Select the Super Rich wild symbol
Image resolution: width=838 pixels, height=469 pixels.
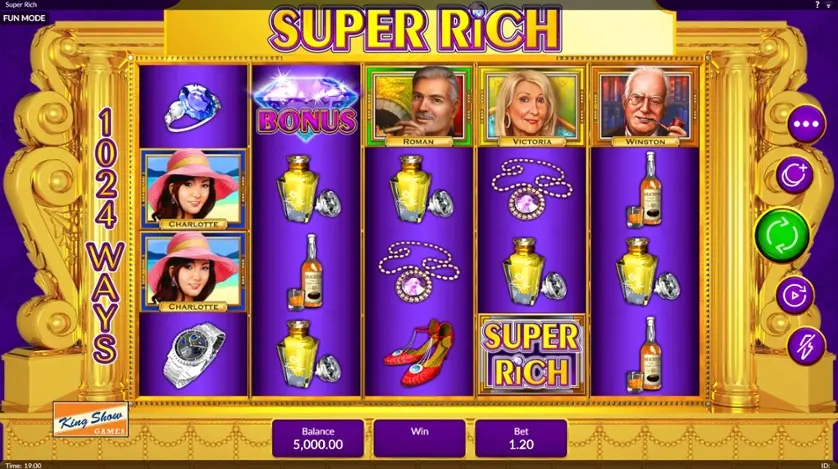pyautogui.click(x=531, y=354)
